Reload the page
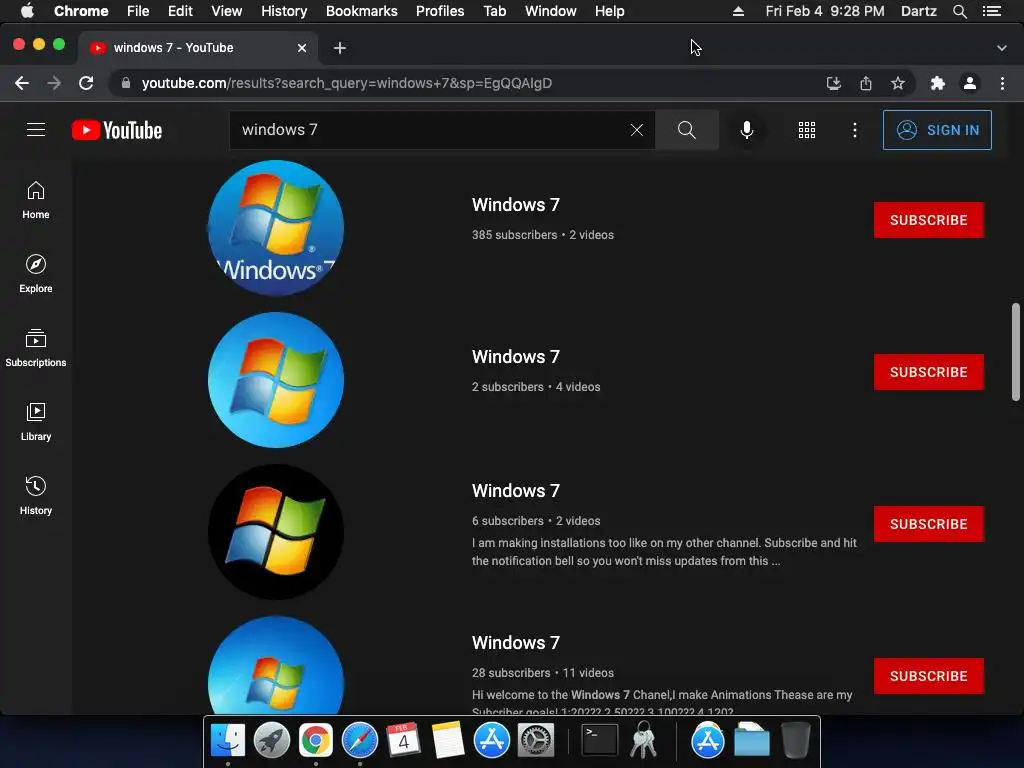The height and width of the screenshot is (768, 1024). point(86,83)
